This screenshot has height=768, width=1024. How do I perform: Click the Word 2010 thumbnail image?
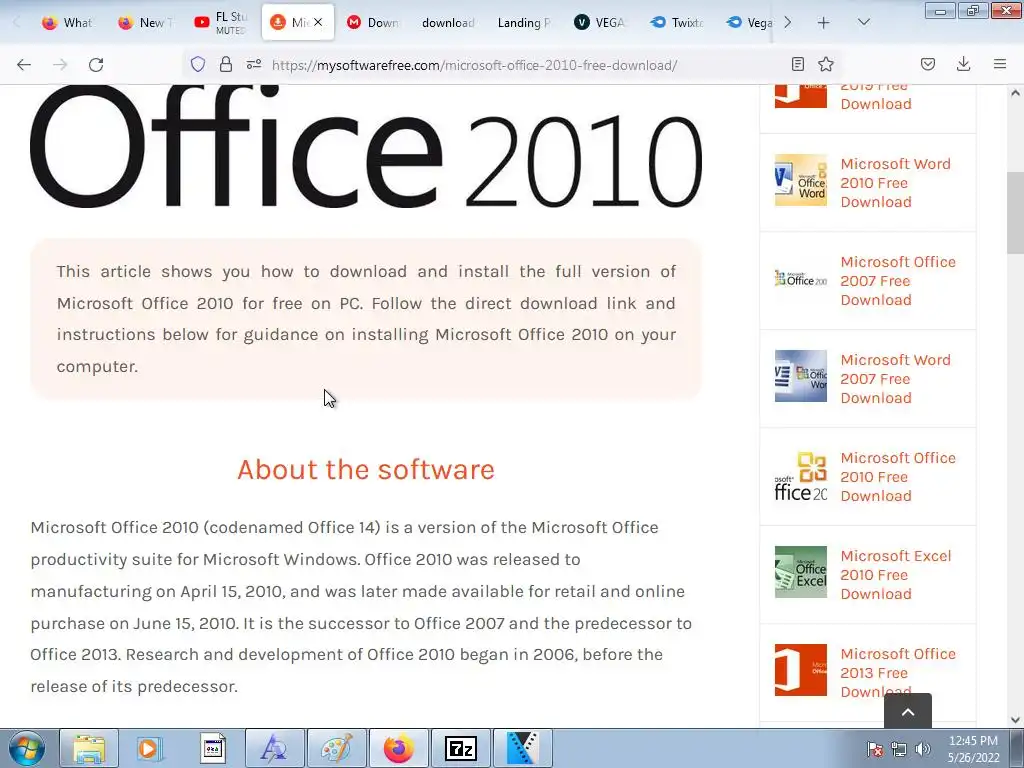coord(801,180)
